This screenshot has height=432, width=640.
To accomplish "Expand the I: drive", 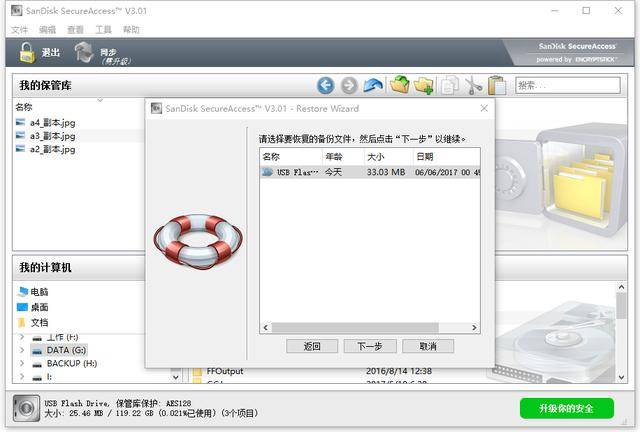I will pyautogui.click(x=22, y=376).
